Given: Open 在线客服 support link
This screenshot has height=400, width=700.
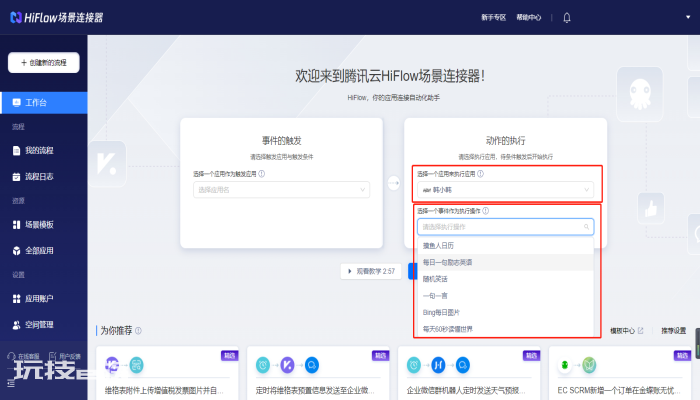Looking at the screenshot, I should tap(24, 356).
